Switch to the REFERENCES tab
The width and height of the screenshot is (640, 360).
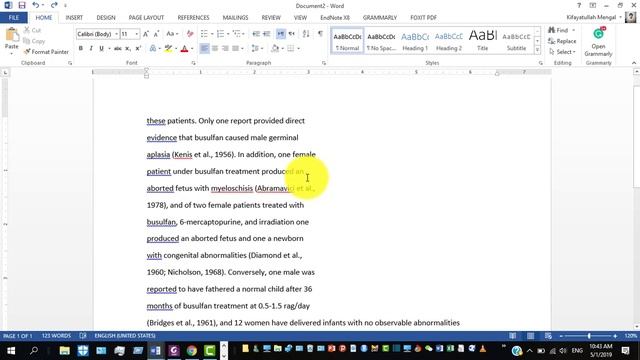click(193, 18)
